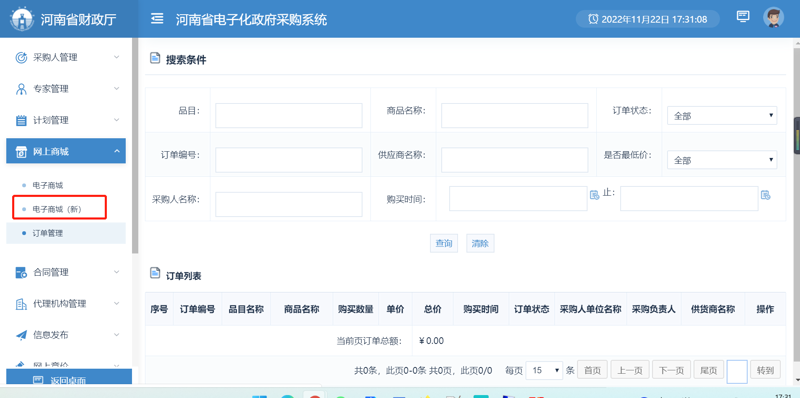This screenshot has height=398, width=800.
Task: Expand 计划管理 with its chevron
Action: pyautogui.click(x=116, y=120)
